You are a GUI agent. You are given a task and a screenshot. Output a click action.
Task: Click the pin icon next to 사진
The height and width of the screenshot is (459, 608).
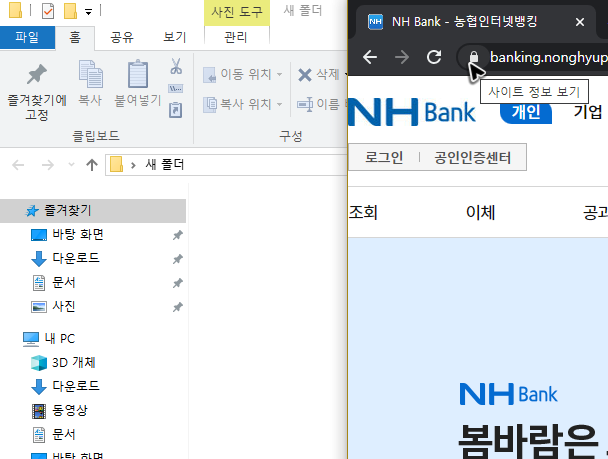click(178, 307)
